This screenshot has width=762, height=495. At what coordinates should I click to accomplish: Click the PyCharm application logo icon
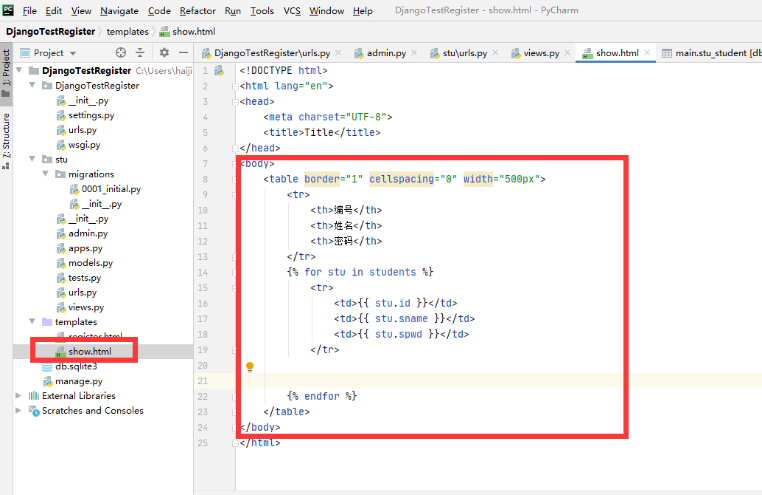pyautogui.click(x=8, y=10)
